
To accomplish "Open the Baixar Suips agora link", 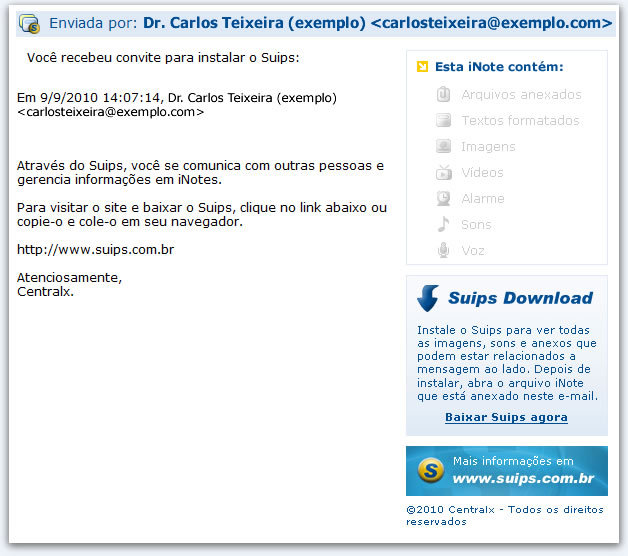I will pos(506,417).
